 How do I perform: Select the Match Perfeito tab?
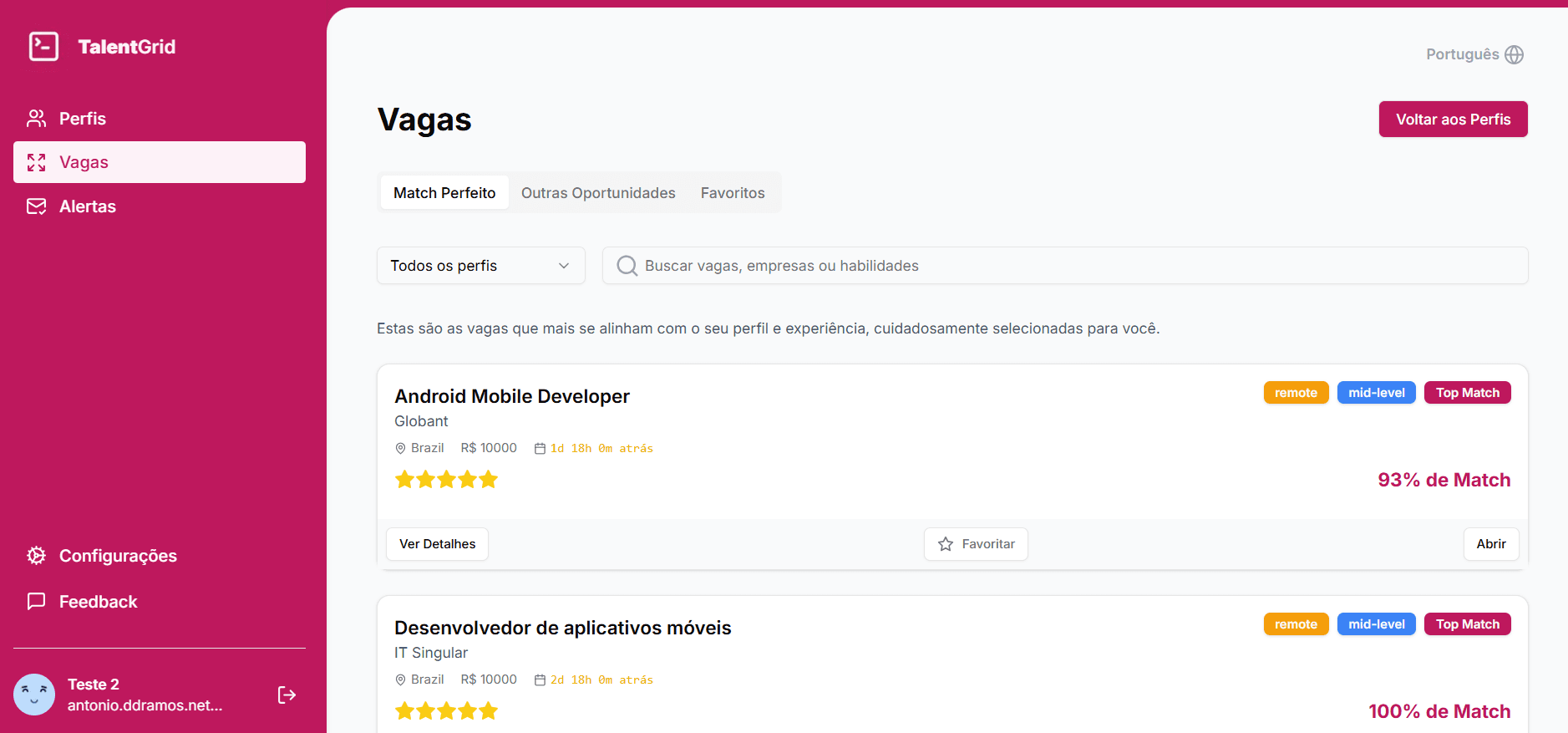(444, 193)
